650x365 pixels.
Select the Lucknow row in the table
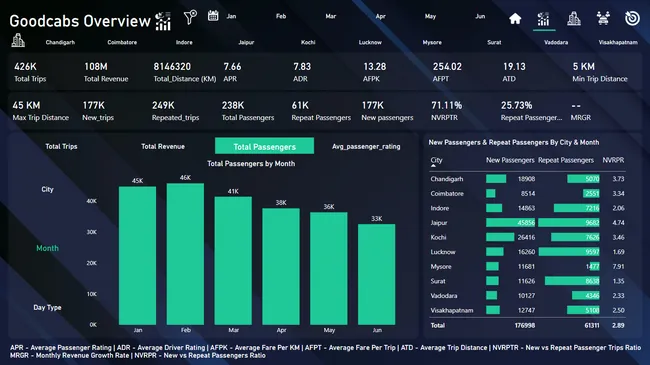coord(527,252)
